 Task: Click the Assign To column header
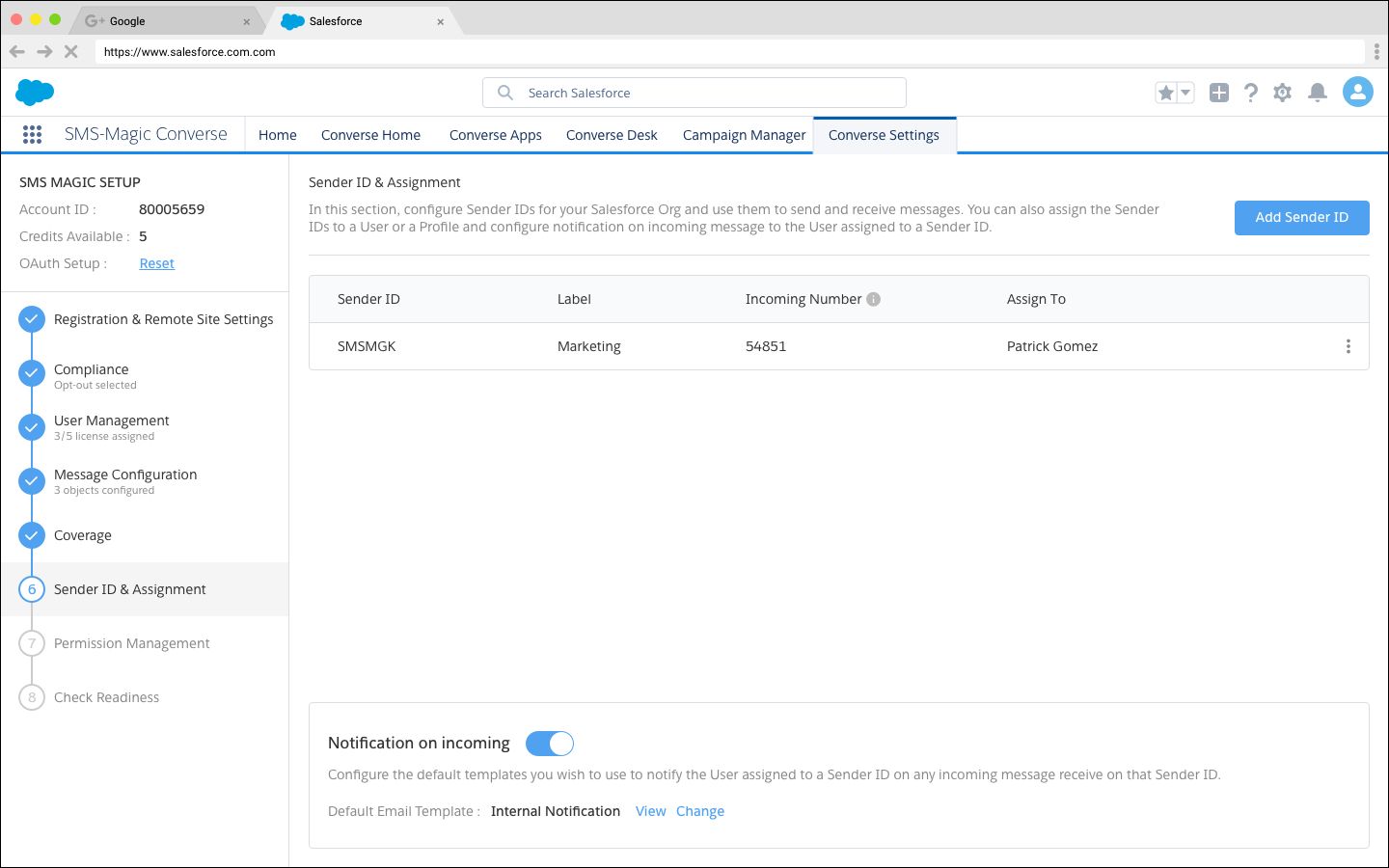(1036, 299)
